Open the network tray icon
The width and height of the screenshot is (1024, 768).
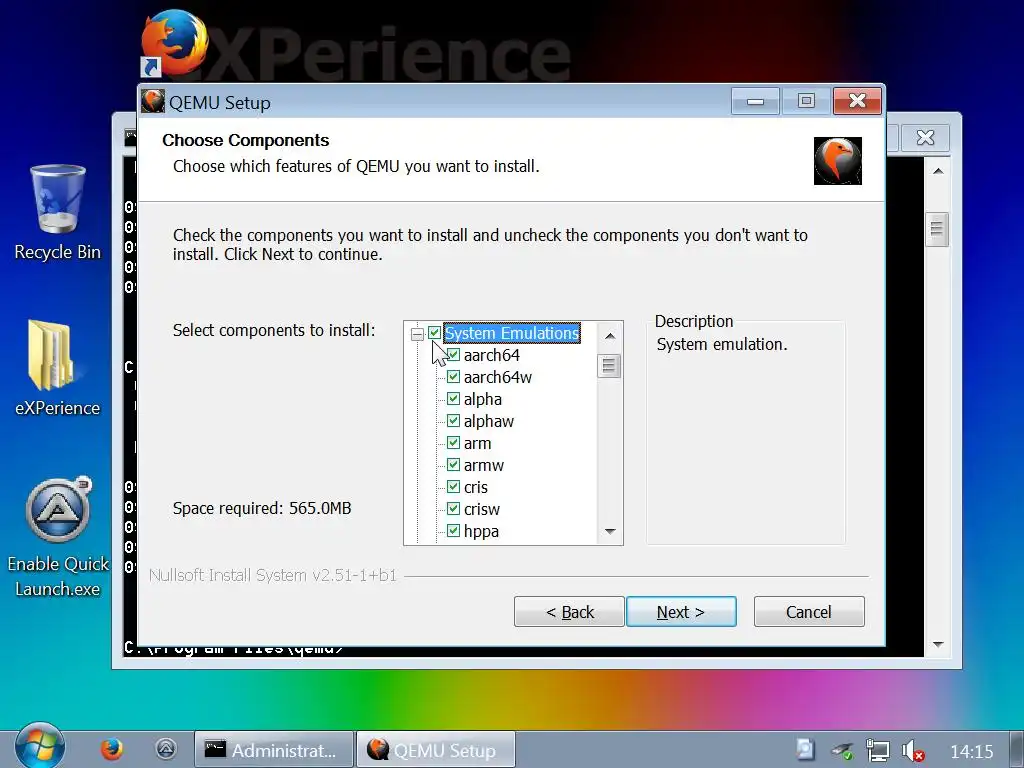[877, 750]
